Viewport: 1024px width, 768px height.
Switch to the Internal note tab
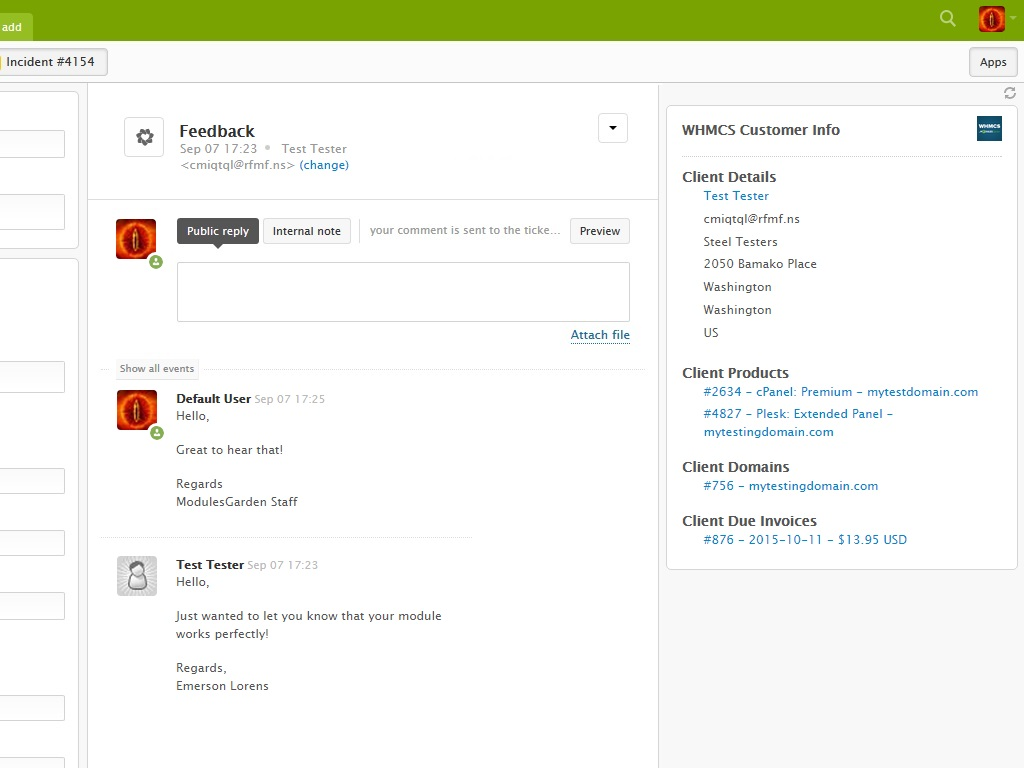click(306, 231)
